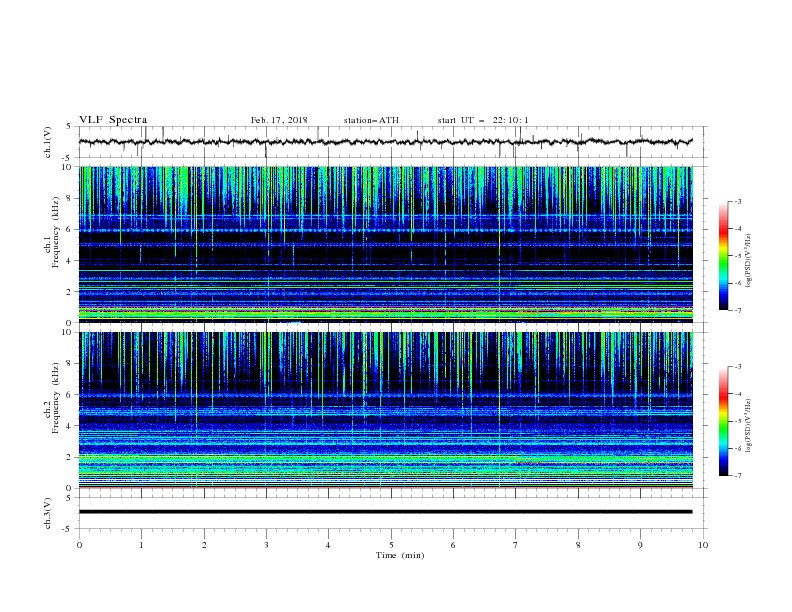The width and height of the screenshot is (792, 612).
Task: Click the time axis tick label '3'
Action: pos(266,545)
